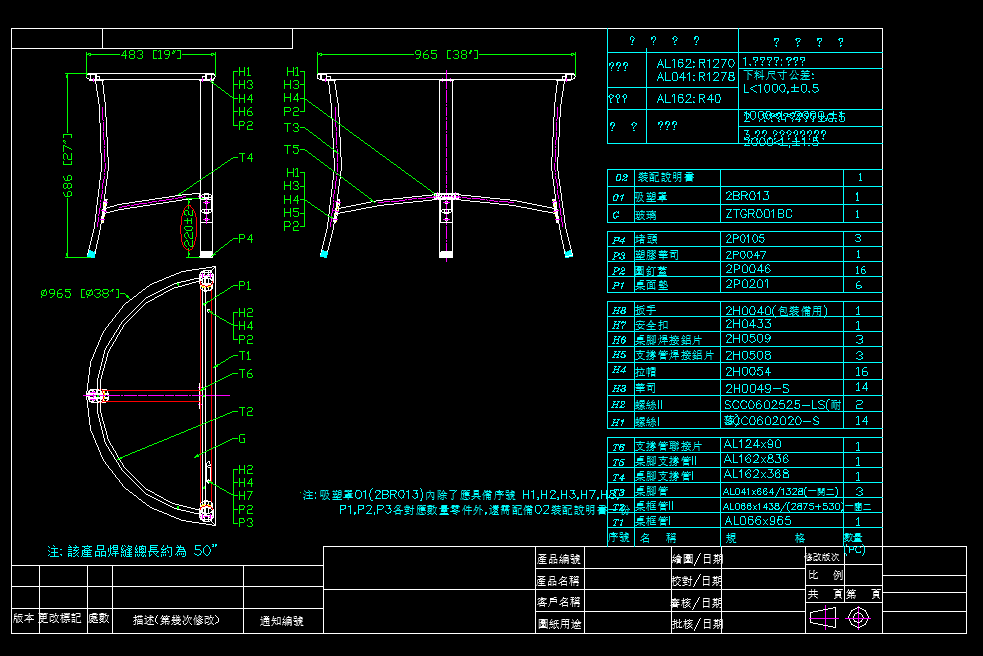Select part number 2H0054
The width and height of the screenshot is (983, 656).
pos(748,372)
